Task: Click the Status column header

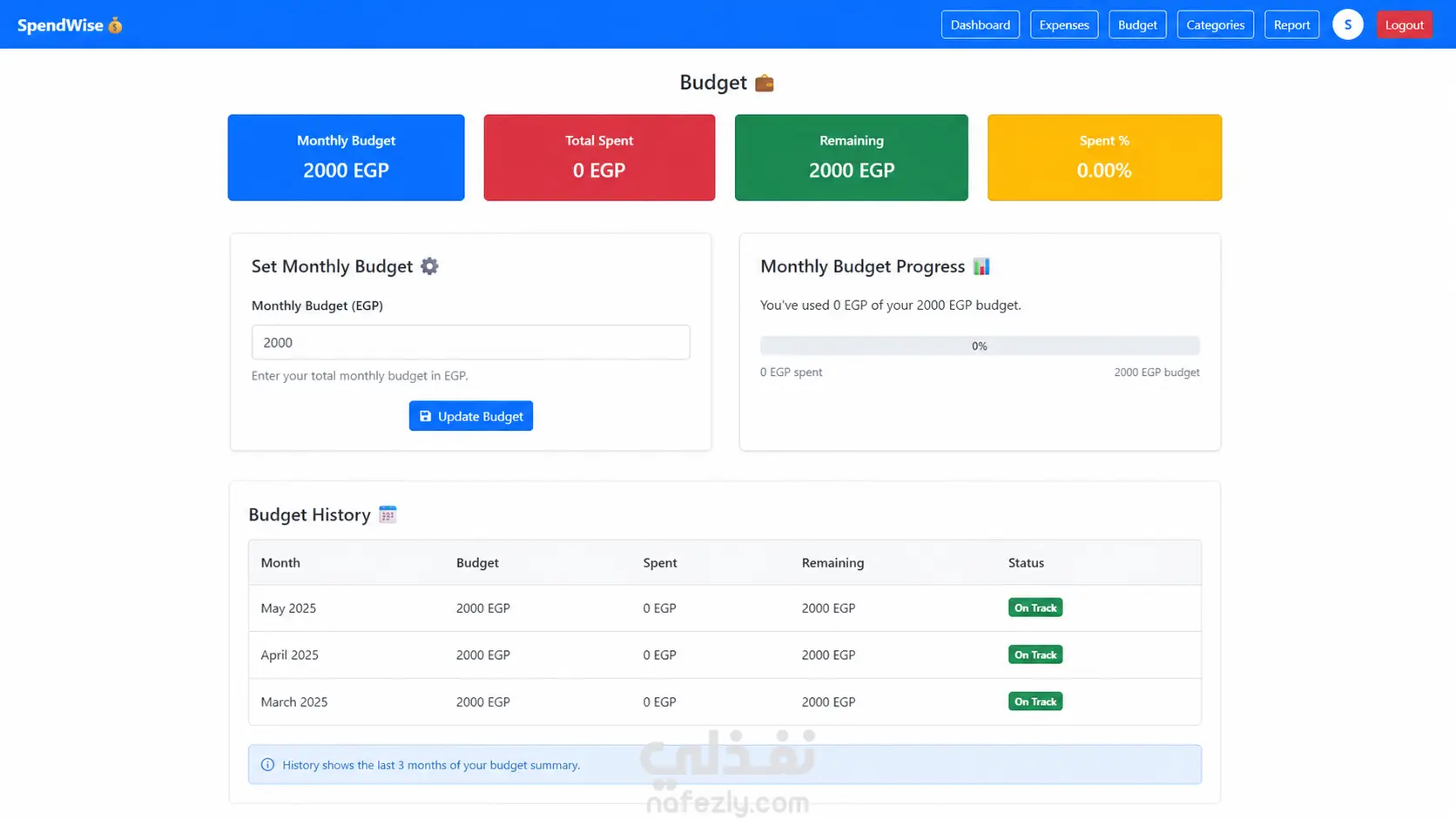Action: [x=1026, y=563]
